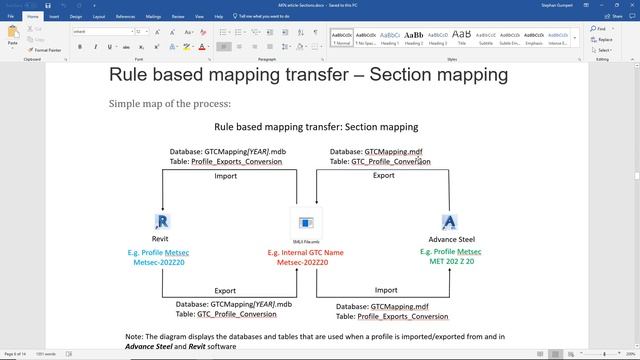Apply the Heading 2 style
This screenshot has width=640, height=360.
click(x=413, y=38)
